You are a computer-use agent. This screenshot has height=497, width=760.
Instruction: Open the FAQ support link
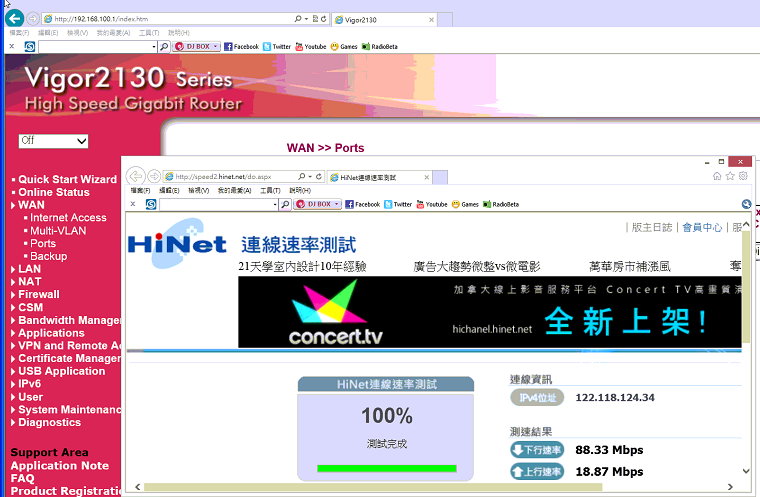click(22, 479)
